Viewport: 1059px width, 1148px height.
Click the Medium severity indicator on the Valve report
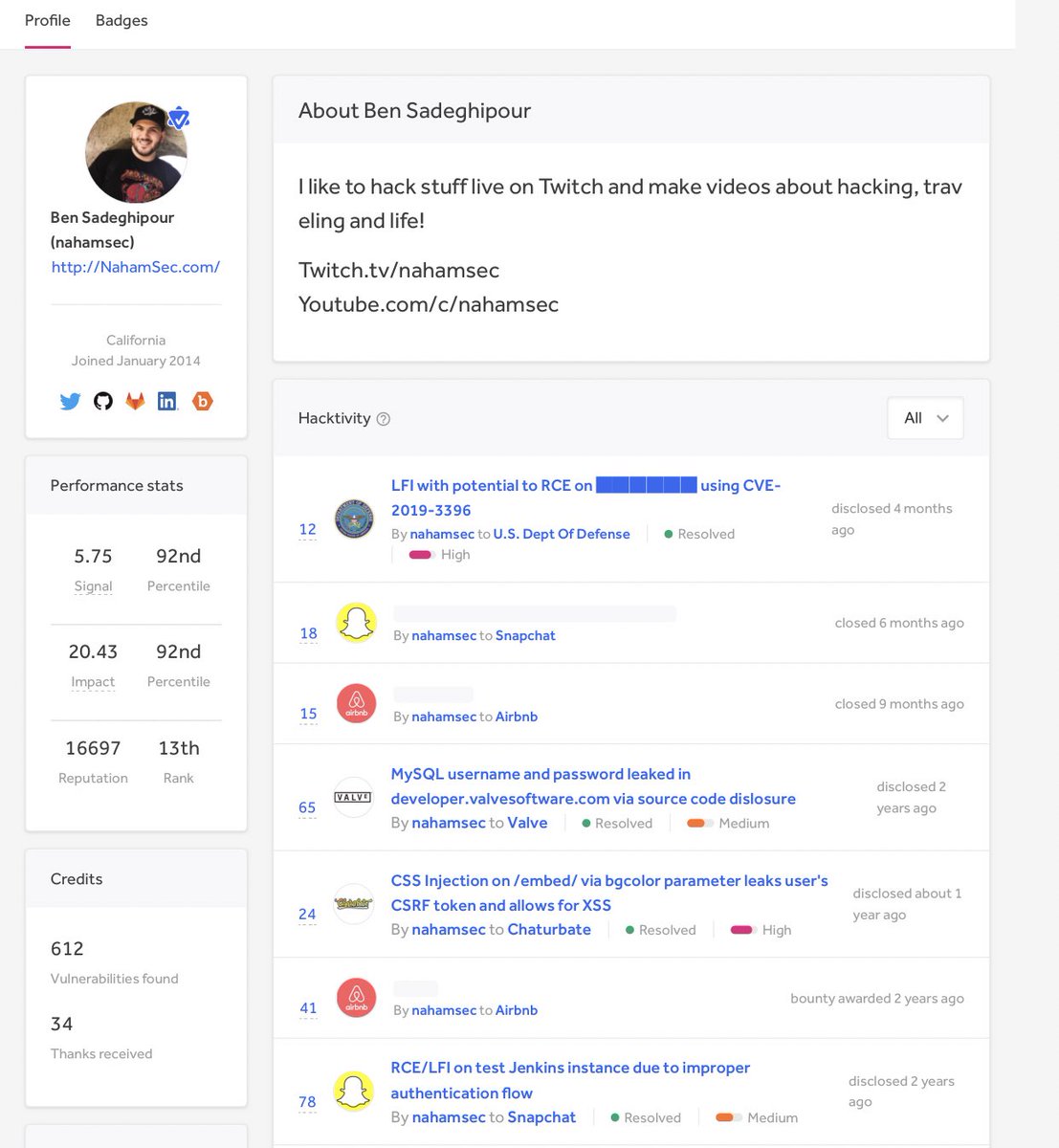pos(728,824)
